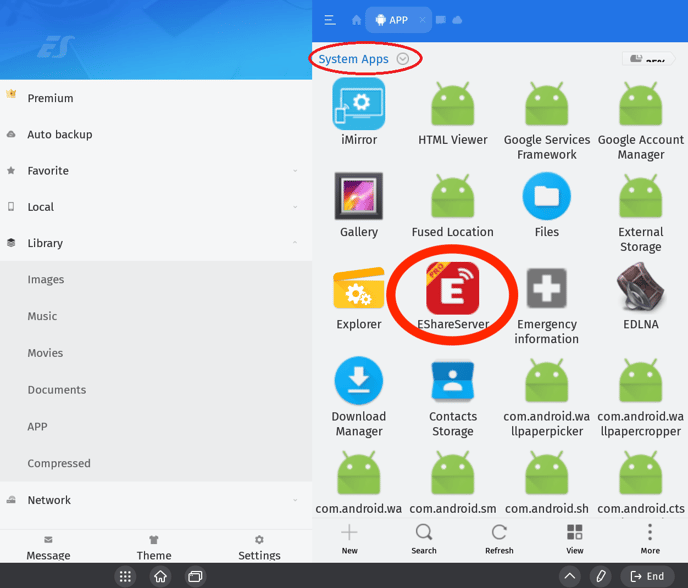This screenshot has width=688, height=588.
Task: Open the EDLNA app icon
Action: pyautogui.click(x=640, y=289)
